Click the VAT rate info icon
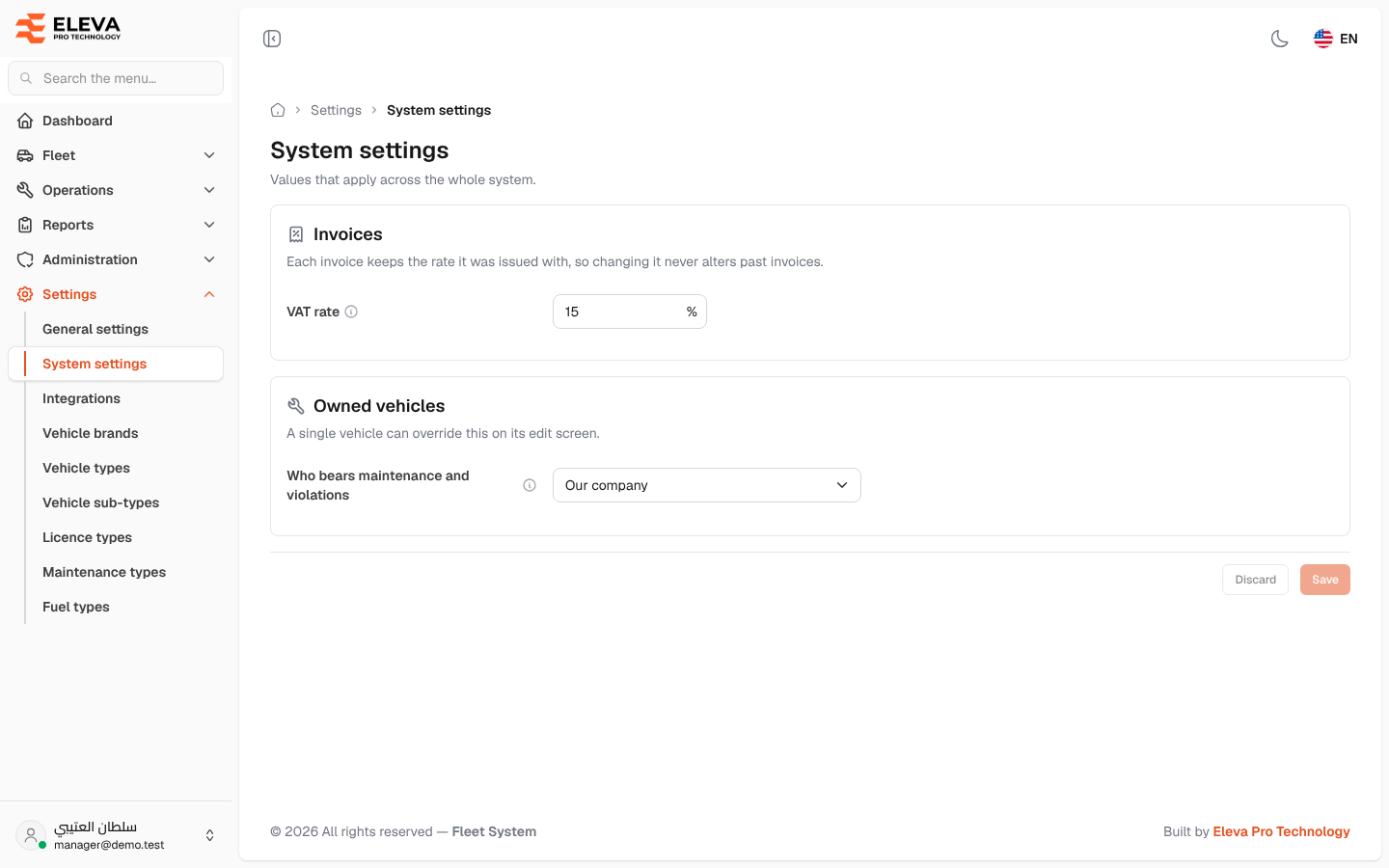Image resolution: width=1389 pixels, height=868 pixels. (351, 312)
